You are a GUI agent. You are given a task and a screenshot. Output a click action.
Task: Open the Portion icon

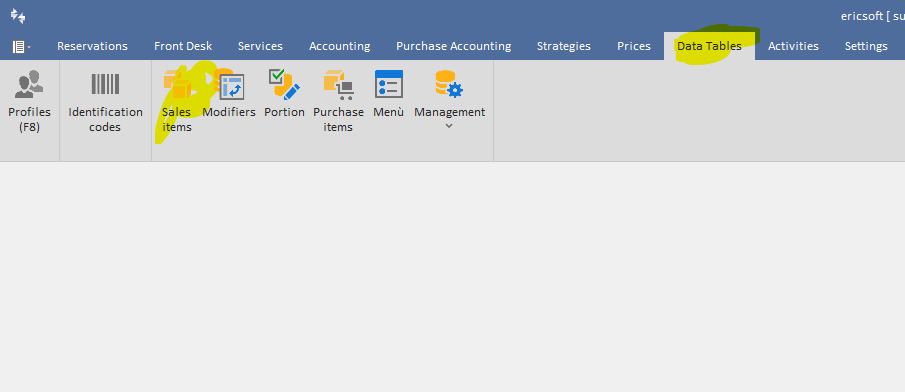click(284, 84)
